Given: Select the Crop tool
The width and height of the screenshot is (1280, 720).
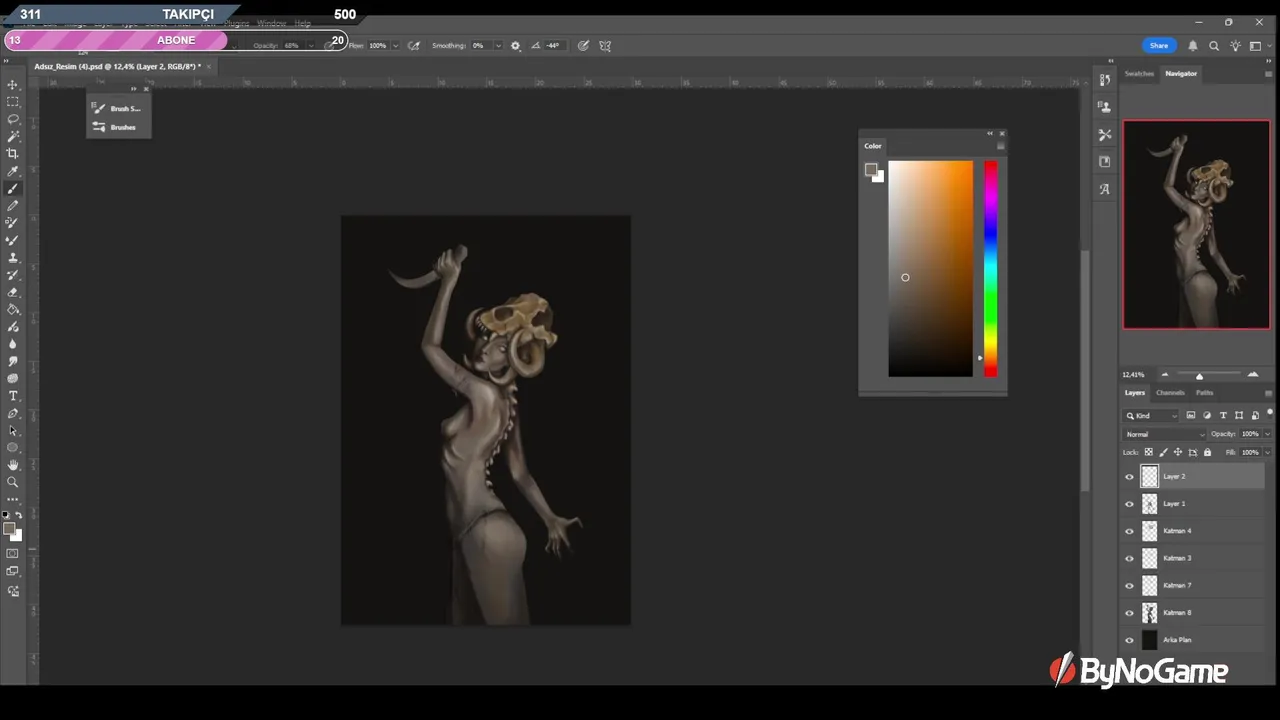Looking at the screenshot, I should [13, 153].
